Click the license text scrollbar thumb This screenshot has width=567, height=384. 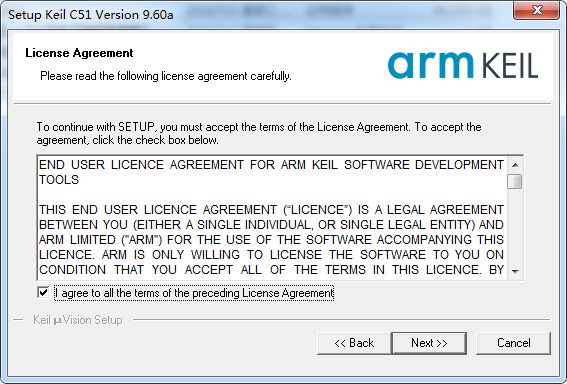pos(515,181)
